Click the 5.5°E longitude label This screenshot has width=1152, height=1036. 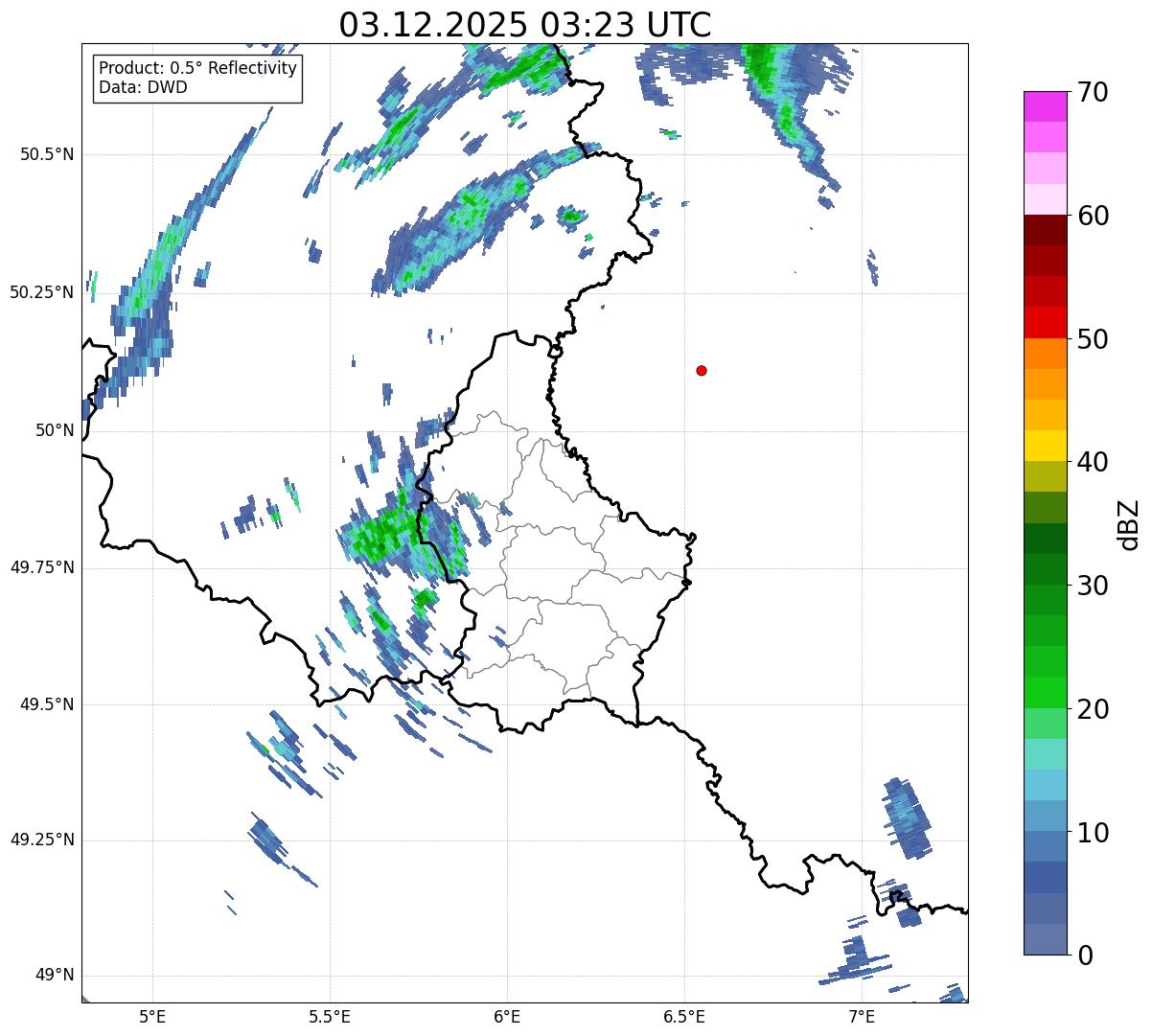pyautogui.click(x=330, y=1016)
